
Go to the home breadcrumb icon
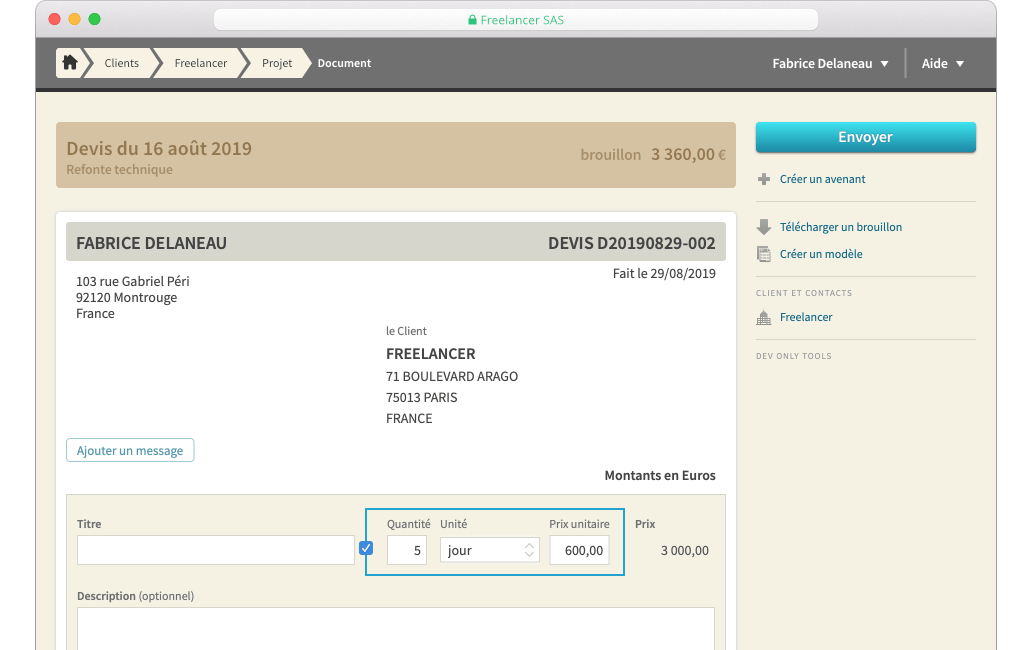70,62
